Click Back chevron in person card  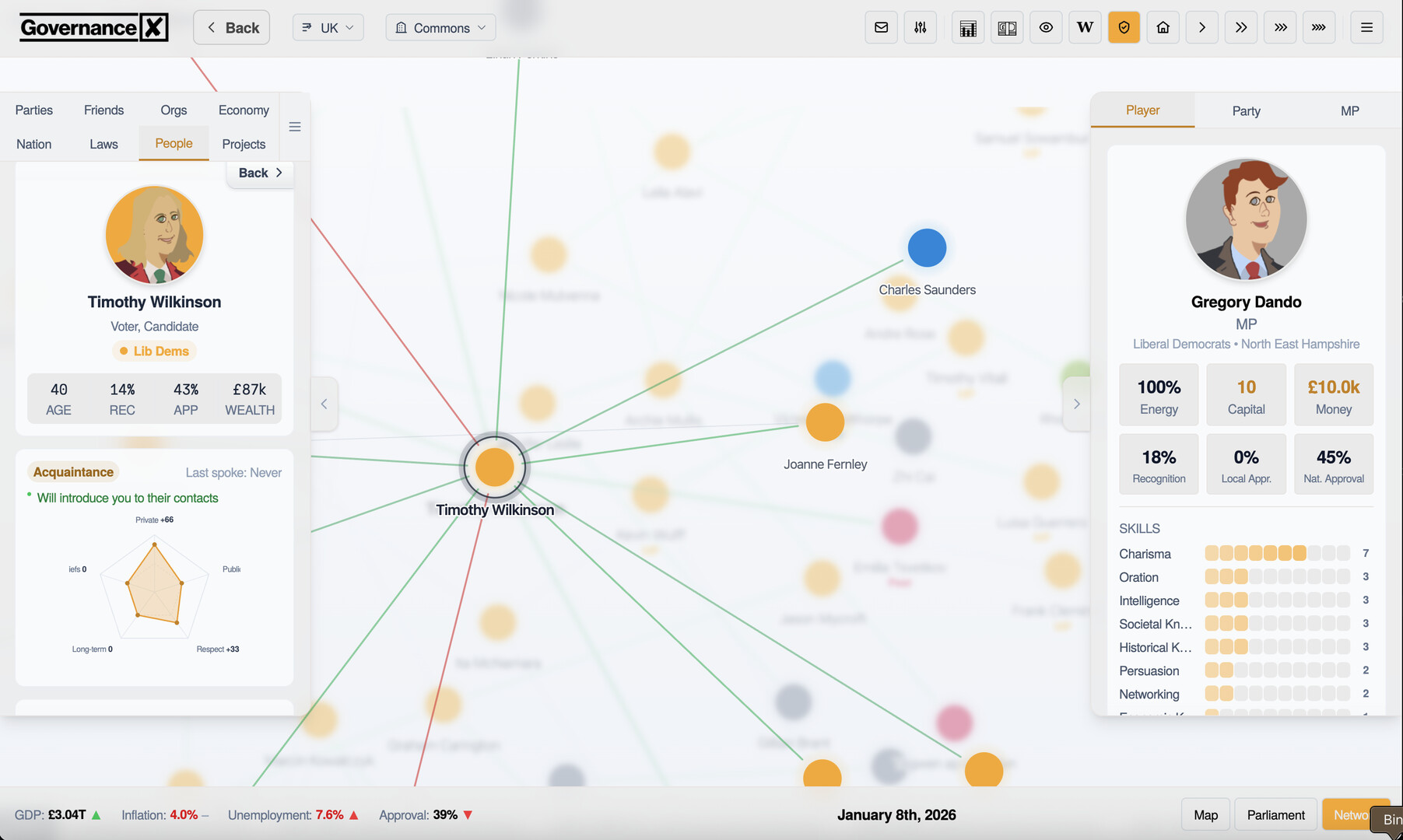point(261,173)
